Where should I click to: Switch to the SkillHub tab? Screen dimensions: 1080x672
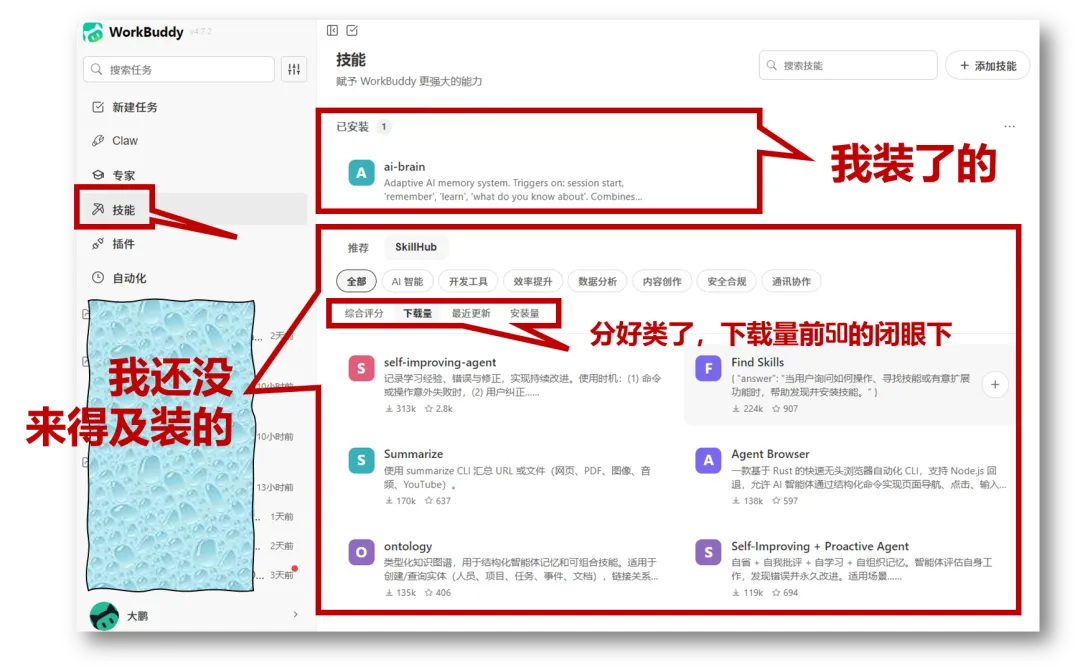coord(416,246)
